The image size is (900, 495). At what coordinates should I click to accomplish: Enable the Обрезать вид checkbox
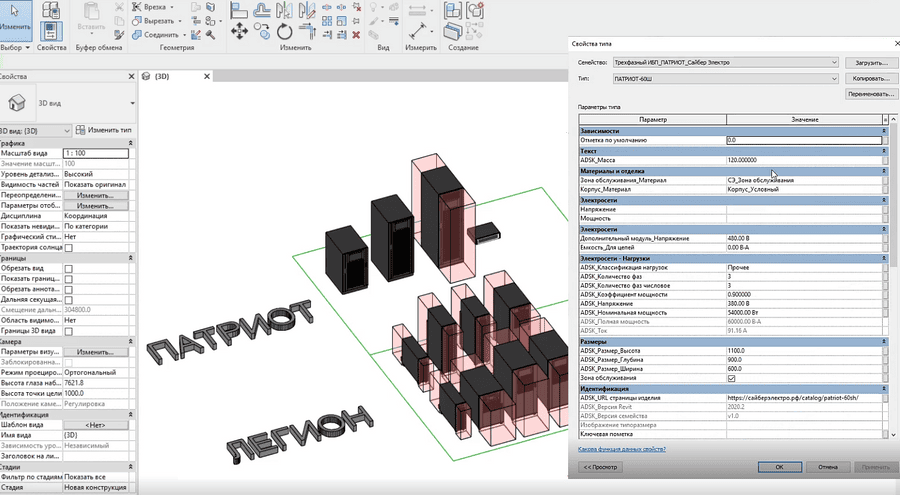pos(68,269)
